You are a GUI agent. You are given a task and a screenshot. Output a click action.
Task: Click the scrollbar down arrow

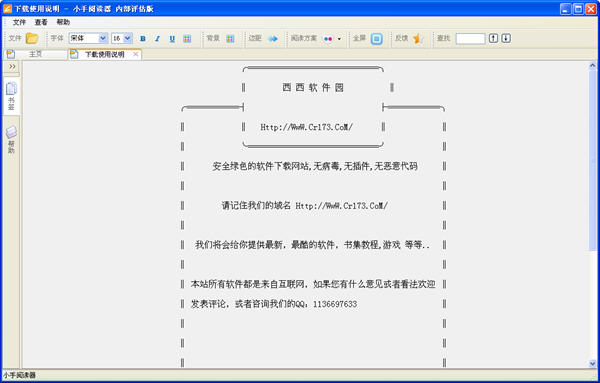click(x=592, y=363)
